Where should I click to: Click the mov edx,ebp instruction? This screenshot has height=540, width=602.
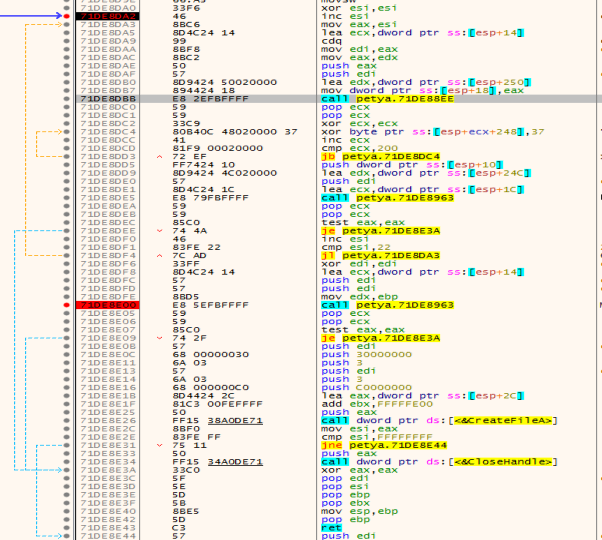click(x=359, y=297)
